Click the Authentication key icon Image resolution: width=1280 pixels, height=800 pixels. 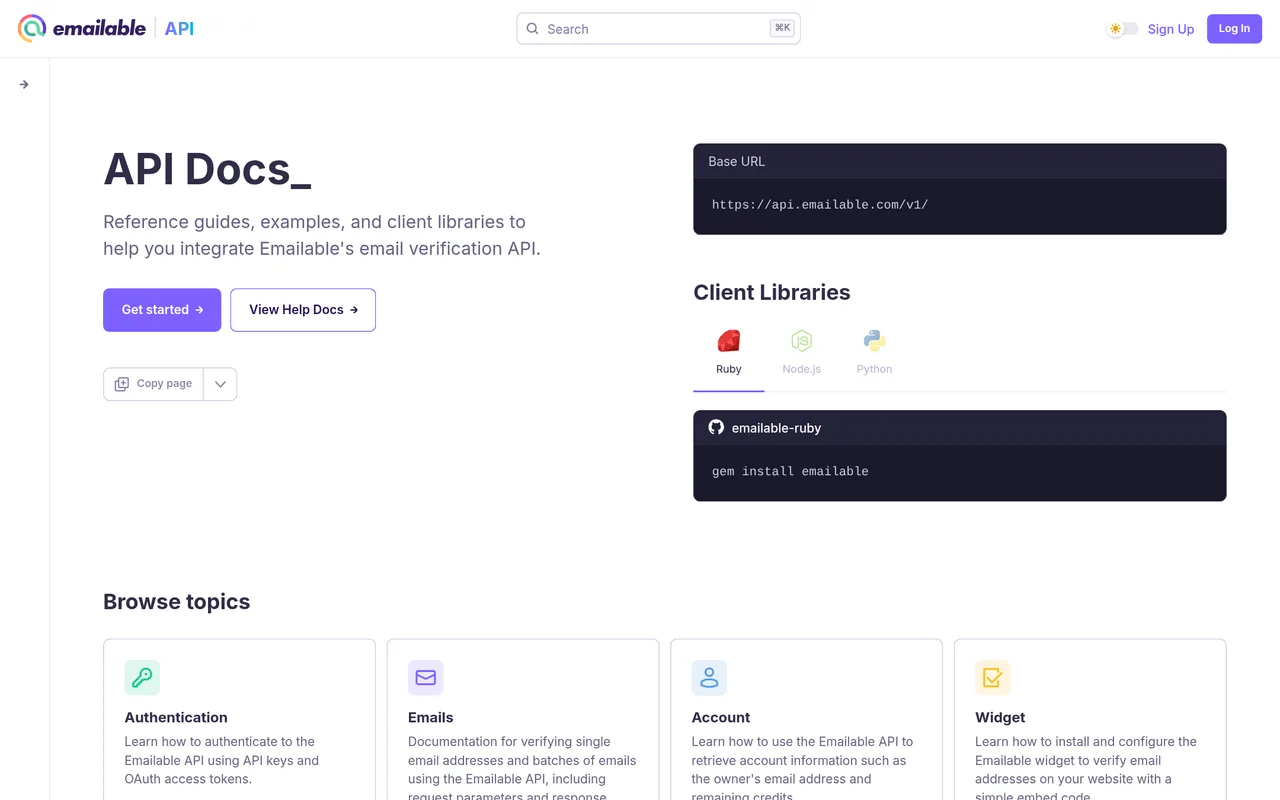click(142, 677)
